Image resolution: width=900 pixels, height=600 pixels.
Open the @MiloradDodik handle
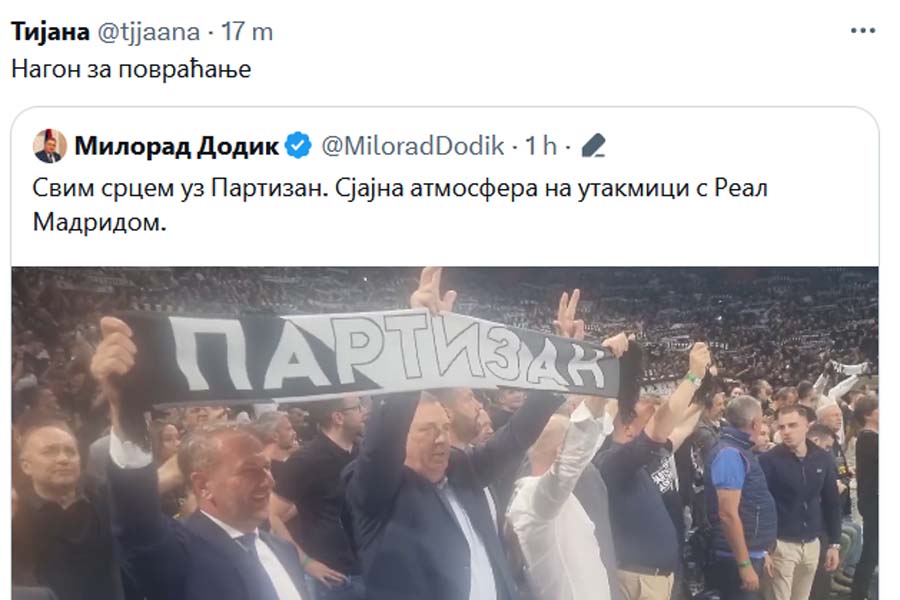tap(413, 146)
